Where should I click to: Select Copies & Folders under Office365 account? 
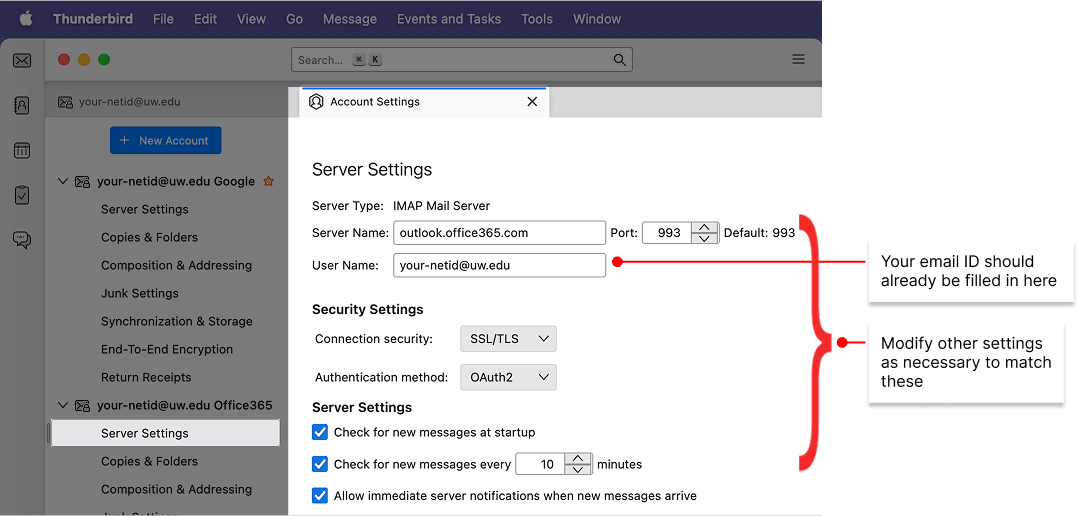149,461
